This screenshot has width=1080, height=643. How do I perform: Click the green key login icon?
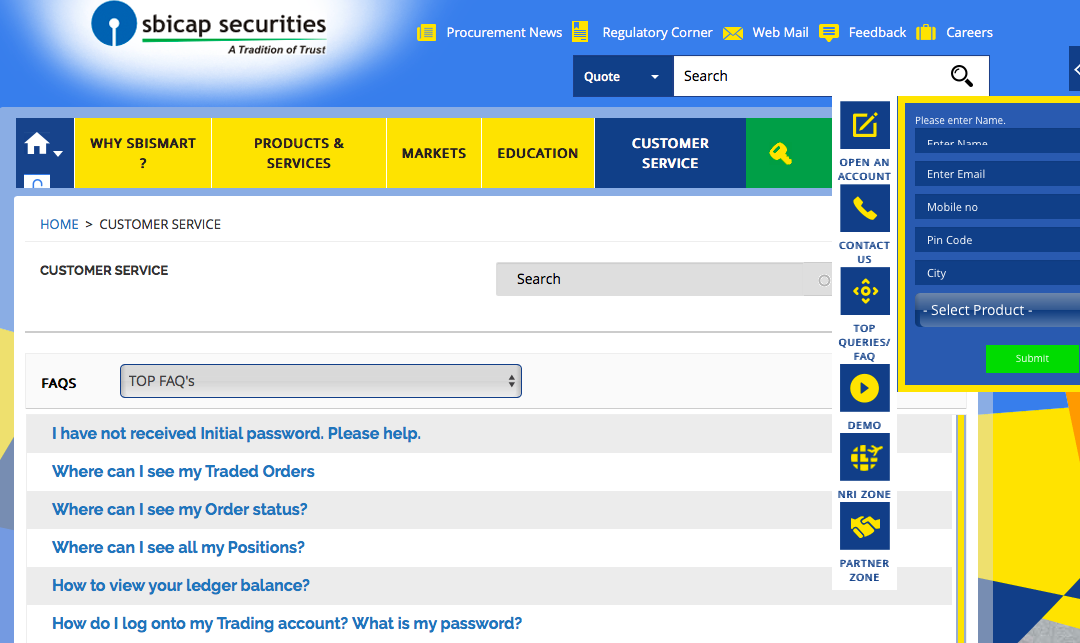(780, 153)
